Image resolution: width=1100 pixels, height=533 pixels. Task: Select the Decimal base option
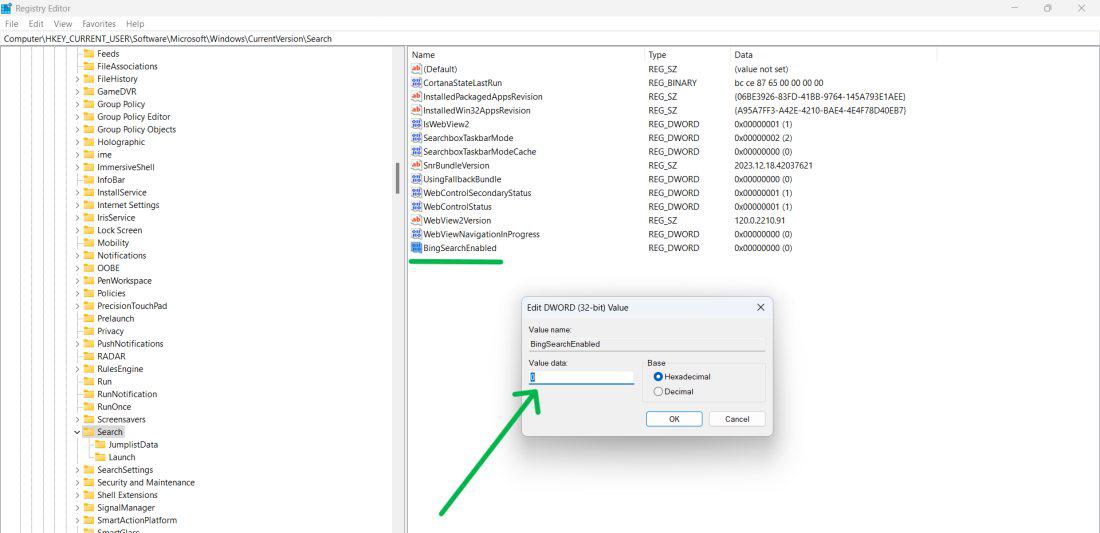click(x=658, y=391)
